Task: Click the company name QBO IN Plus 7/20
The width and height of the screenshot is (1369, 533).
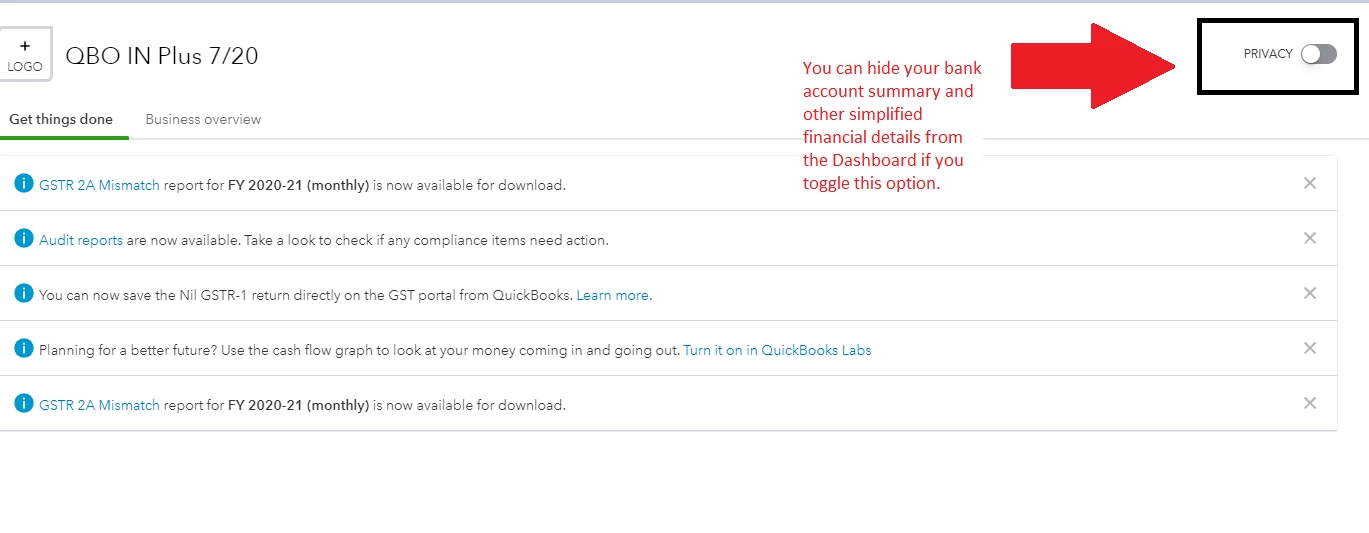Action: (x=162, y=56)
